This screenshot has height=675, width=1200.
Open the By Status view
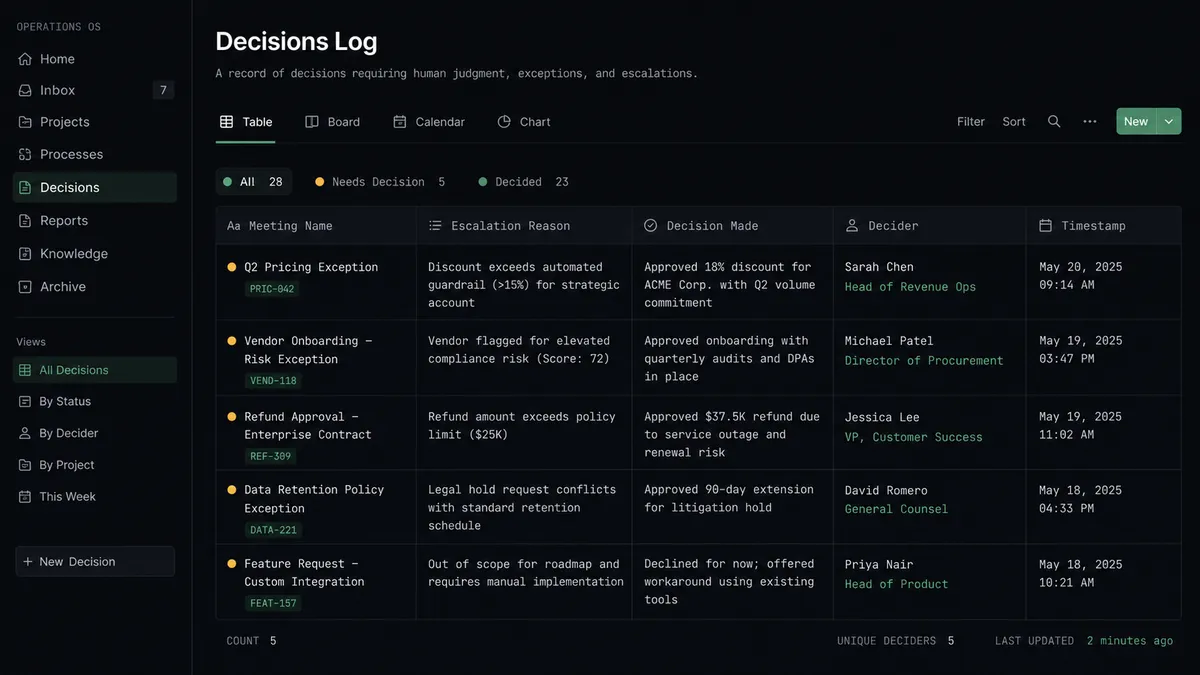[x=96, y=401]
